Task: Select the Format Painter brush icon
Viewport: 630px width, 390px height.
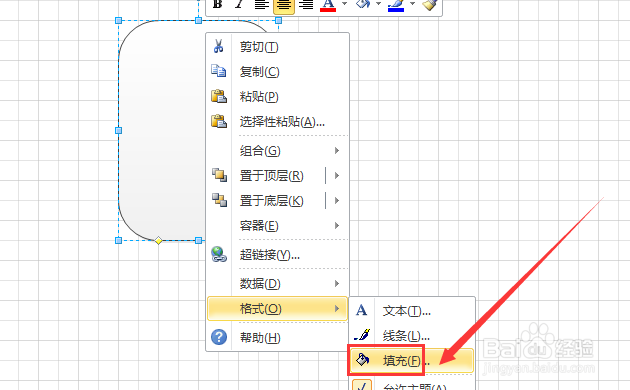Action: 429,5
